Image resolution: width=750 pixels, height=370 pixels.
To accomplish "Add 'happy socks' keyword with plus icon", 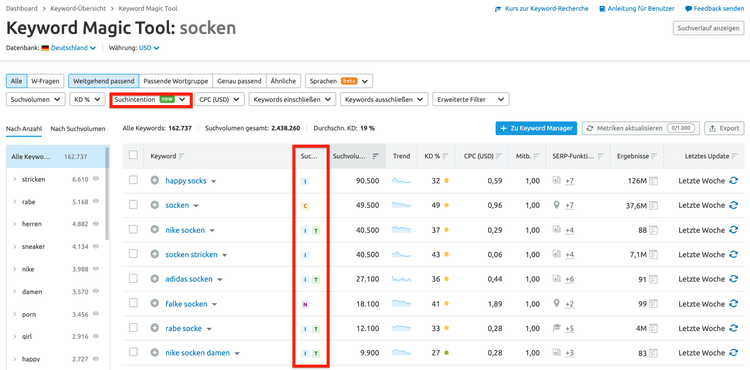I will pyautogui.click(x=154, y=181).
